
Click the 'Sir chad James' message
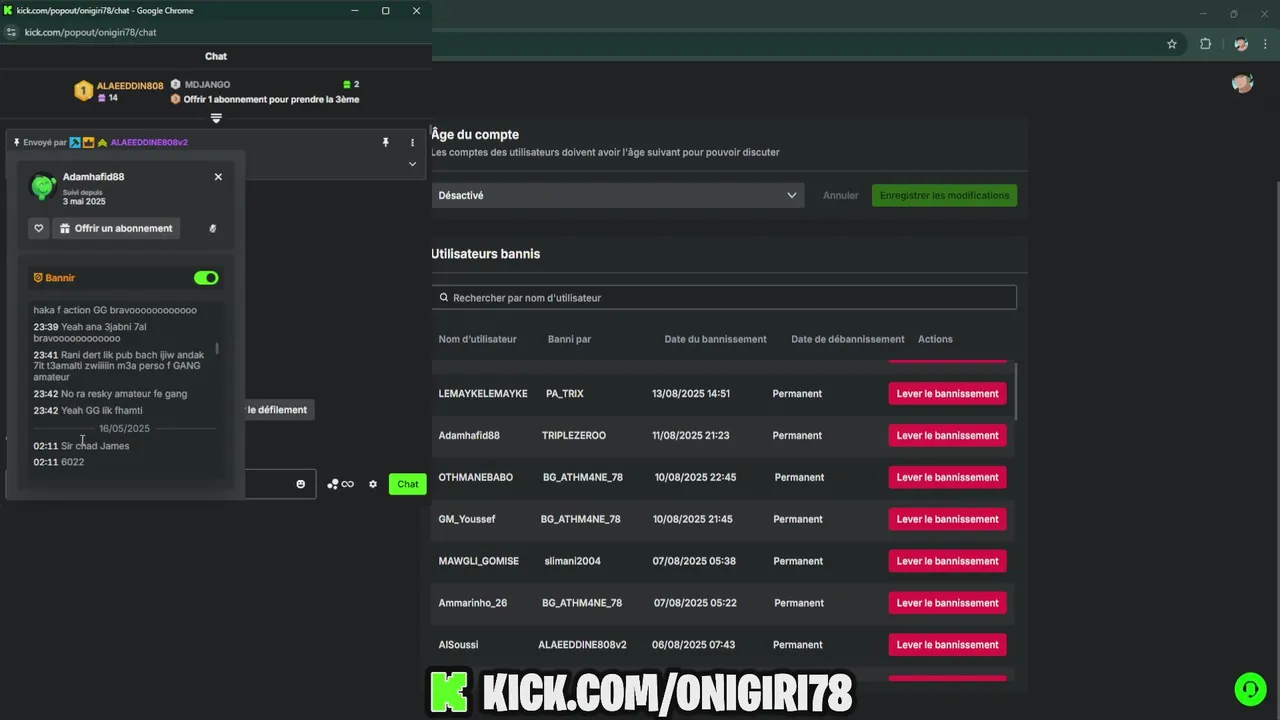tap(95, 446)
